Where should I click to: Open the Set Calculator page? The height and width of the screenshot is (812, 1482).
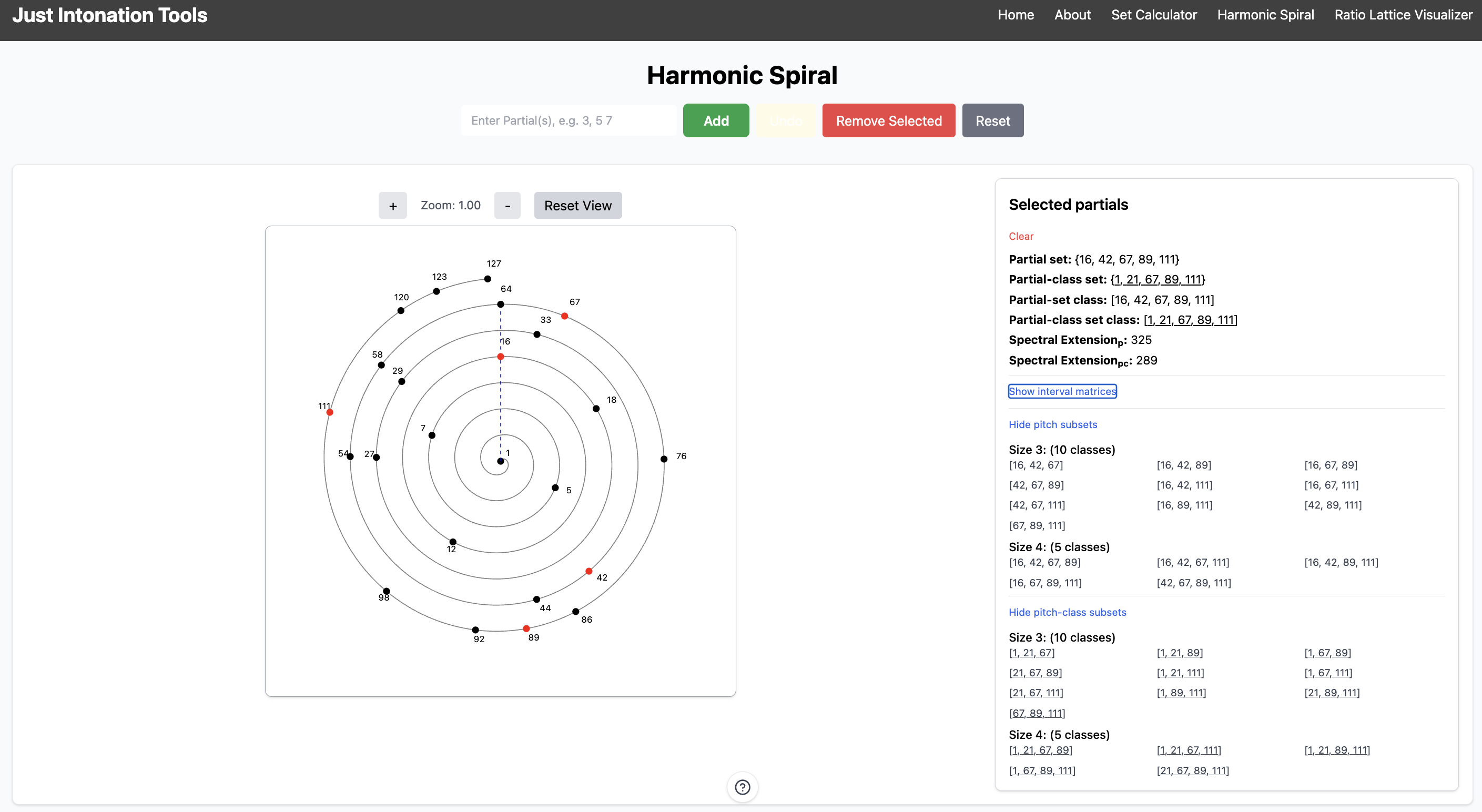[x=1154, y=15]
